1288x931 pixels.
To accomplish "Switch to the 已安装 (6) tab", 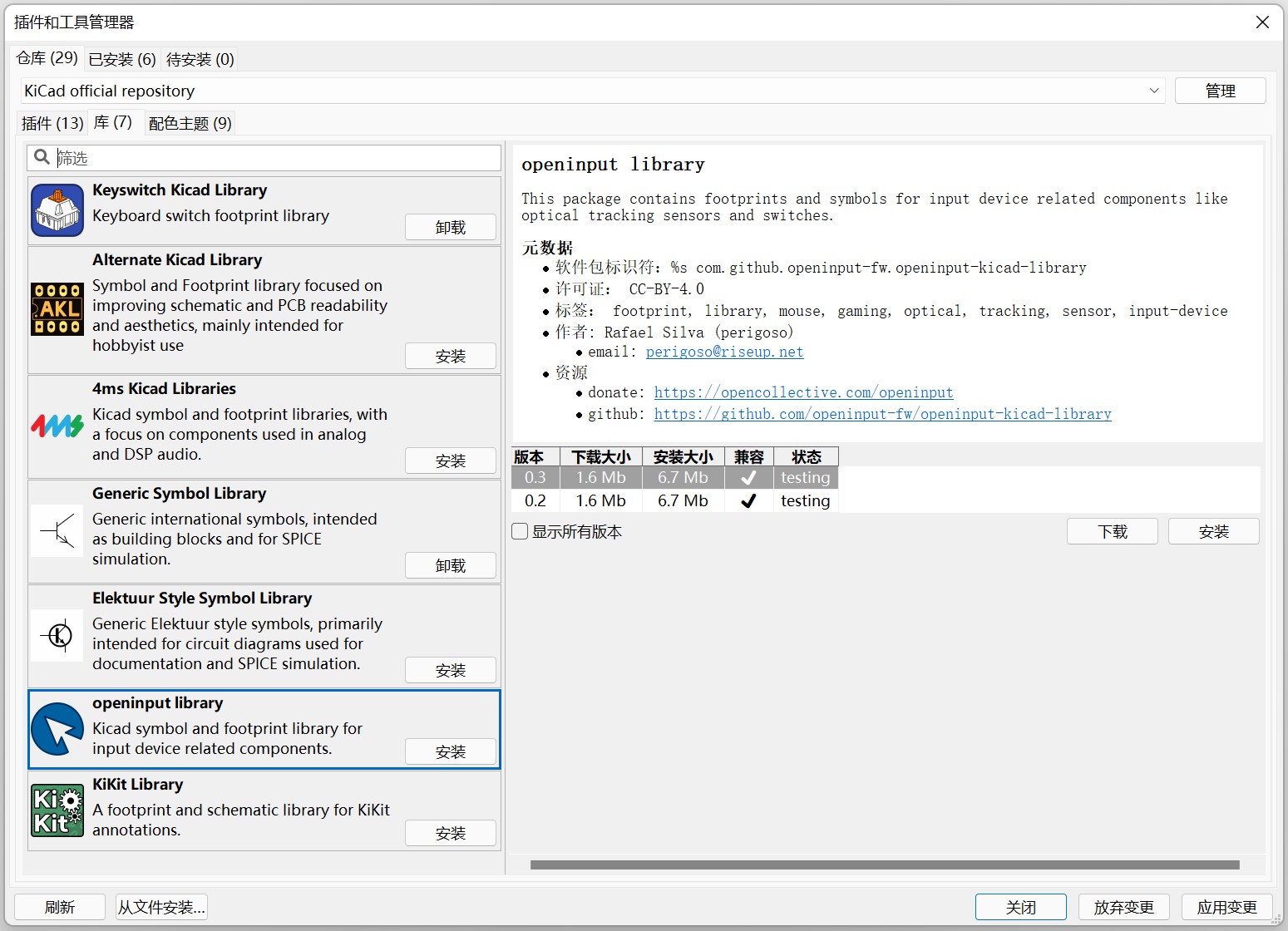I will point(122,59).
